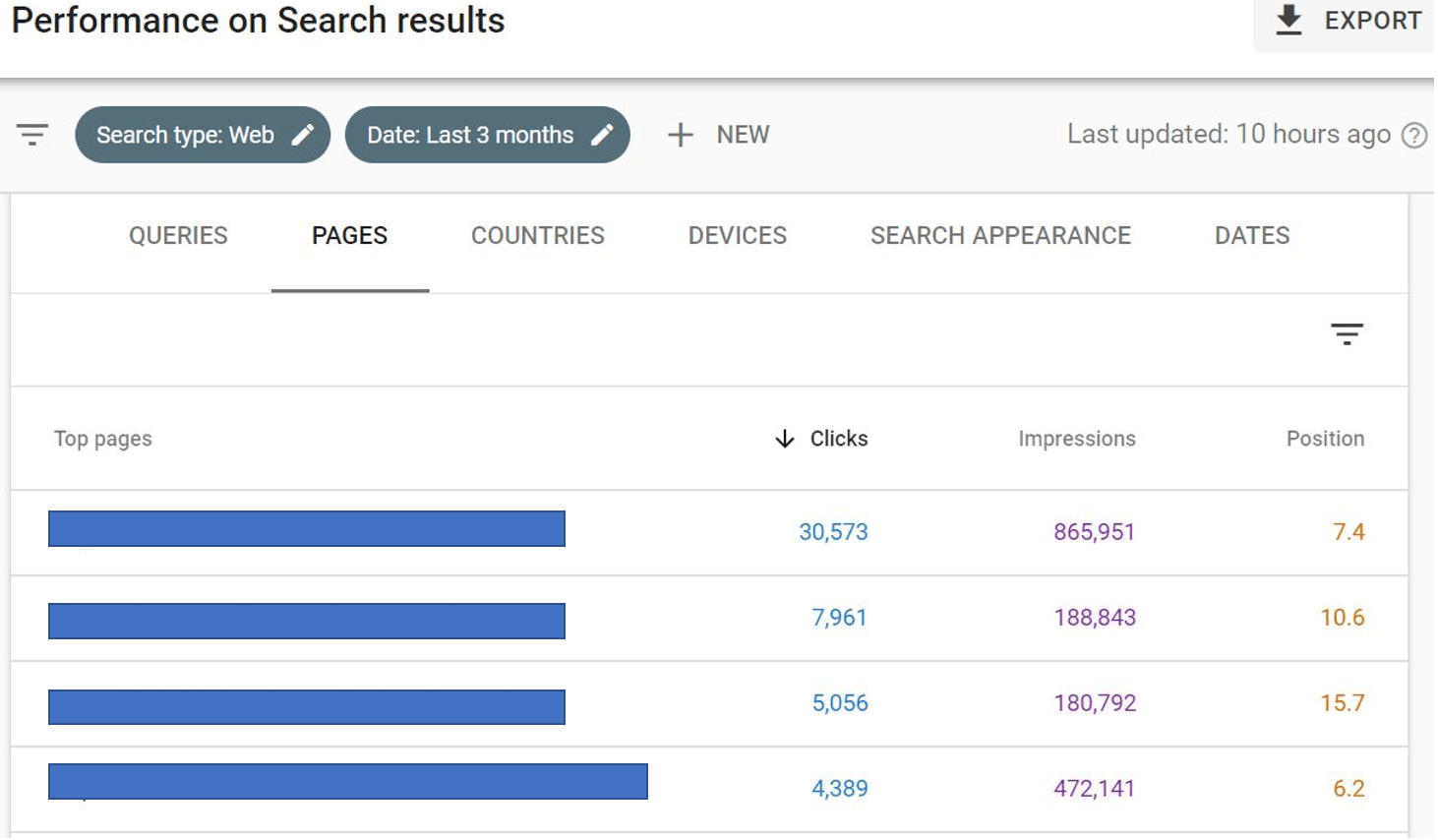This screenshot has height=840, width=1438.
Task: Click the DEVICES tab
Action: (x=737, y=236)
